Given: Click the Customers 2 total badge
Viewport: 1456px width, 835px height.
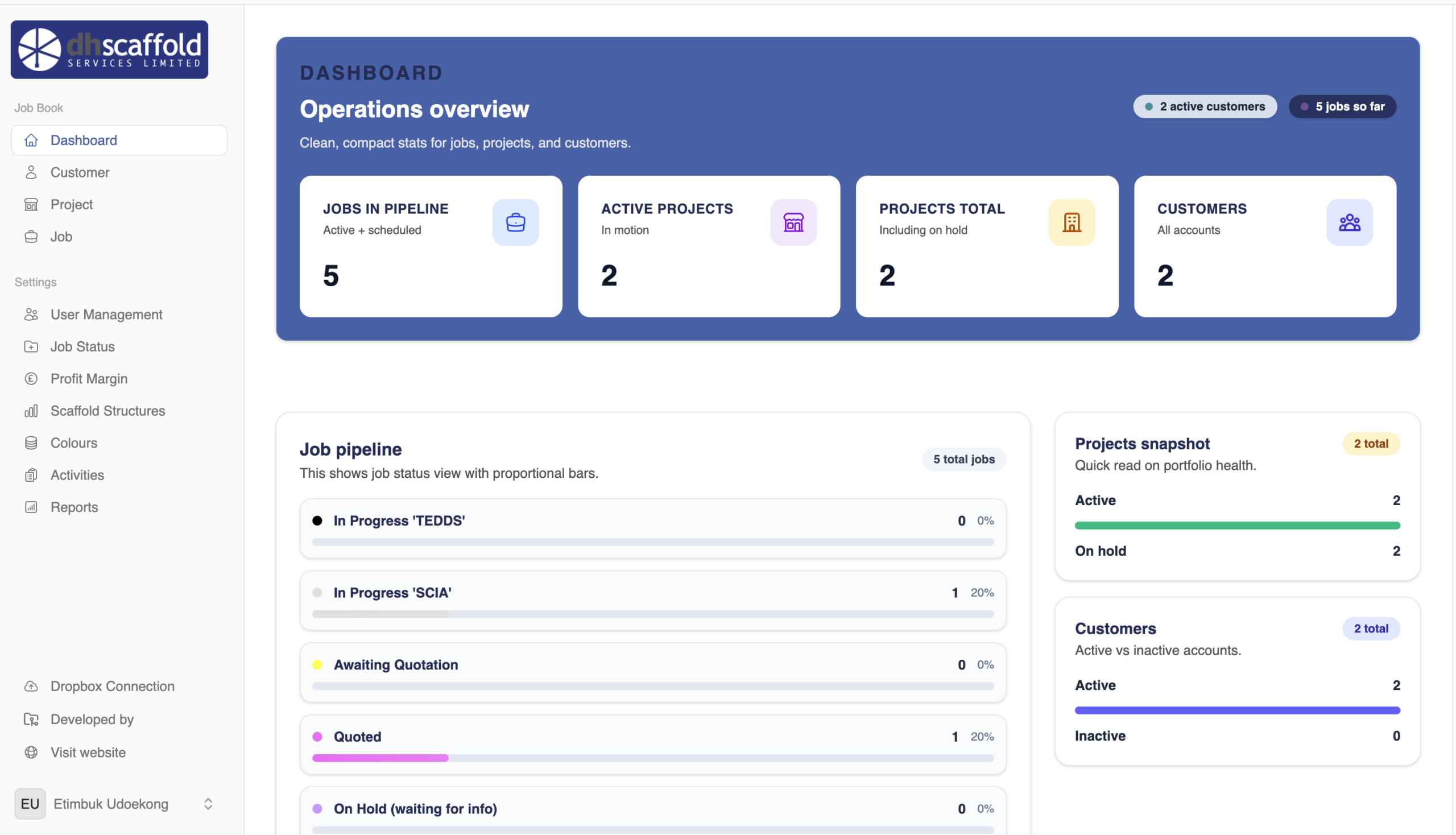Looking at the screenshot, I should pyautogui.click(x=1371, y=629).
